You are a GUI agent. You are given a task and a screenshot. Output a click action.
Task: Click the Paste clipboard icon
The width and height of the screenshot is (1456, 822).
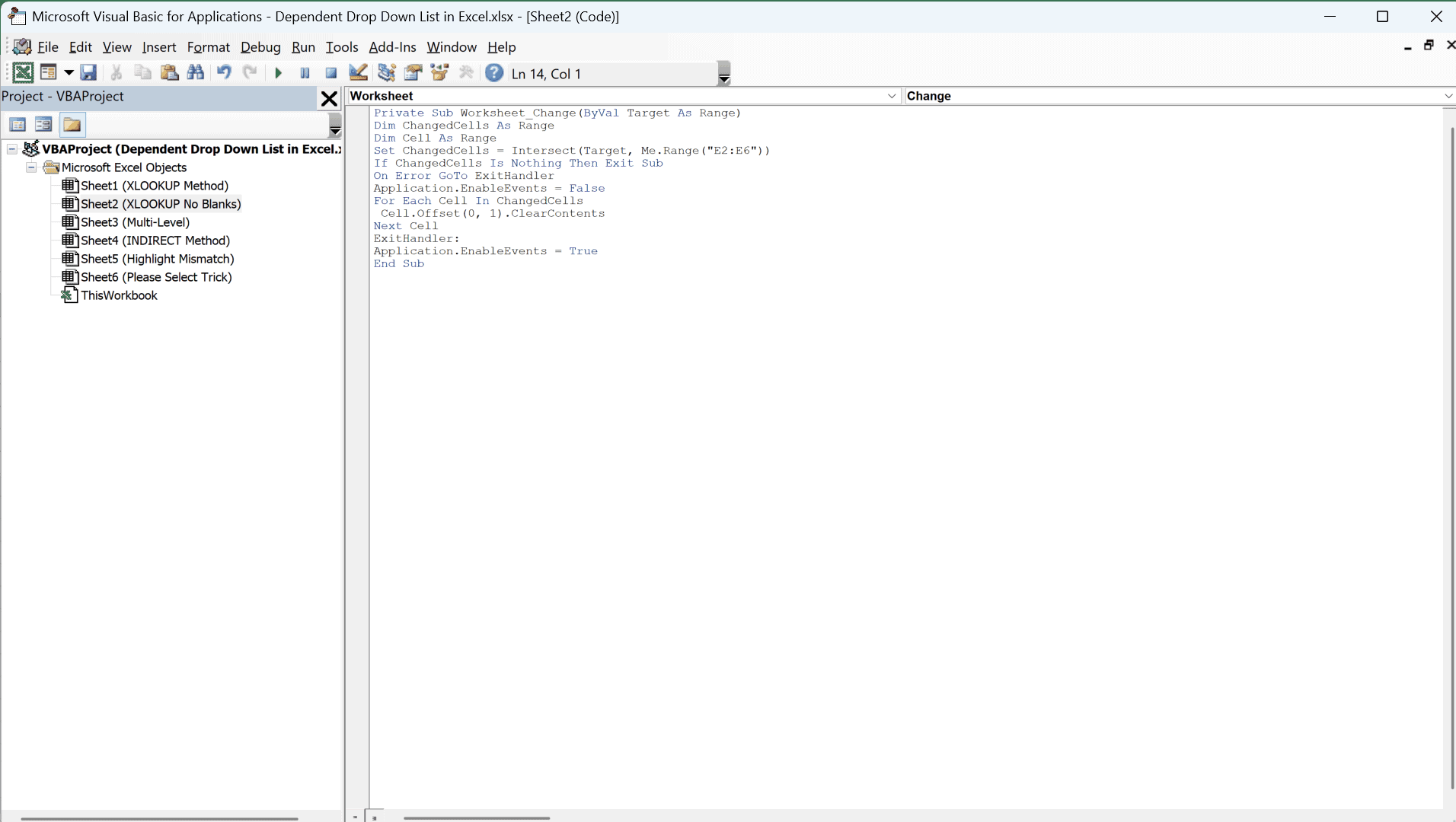[169, 73]
